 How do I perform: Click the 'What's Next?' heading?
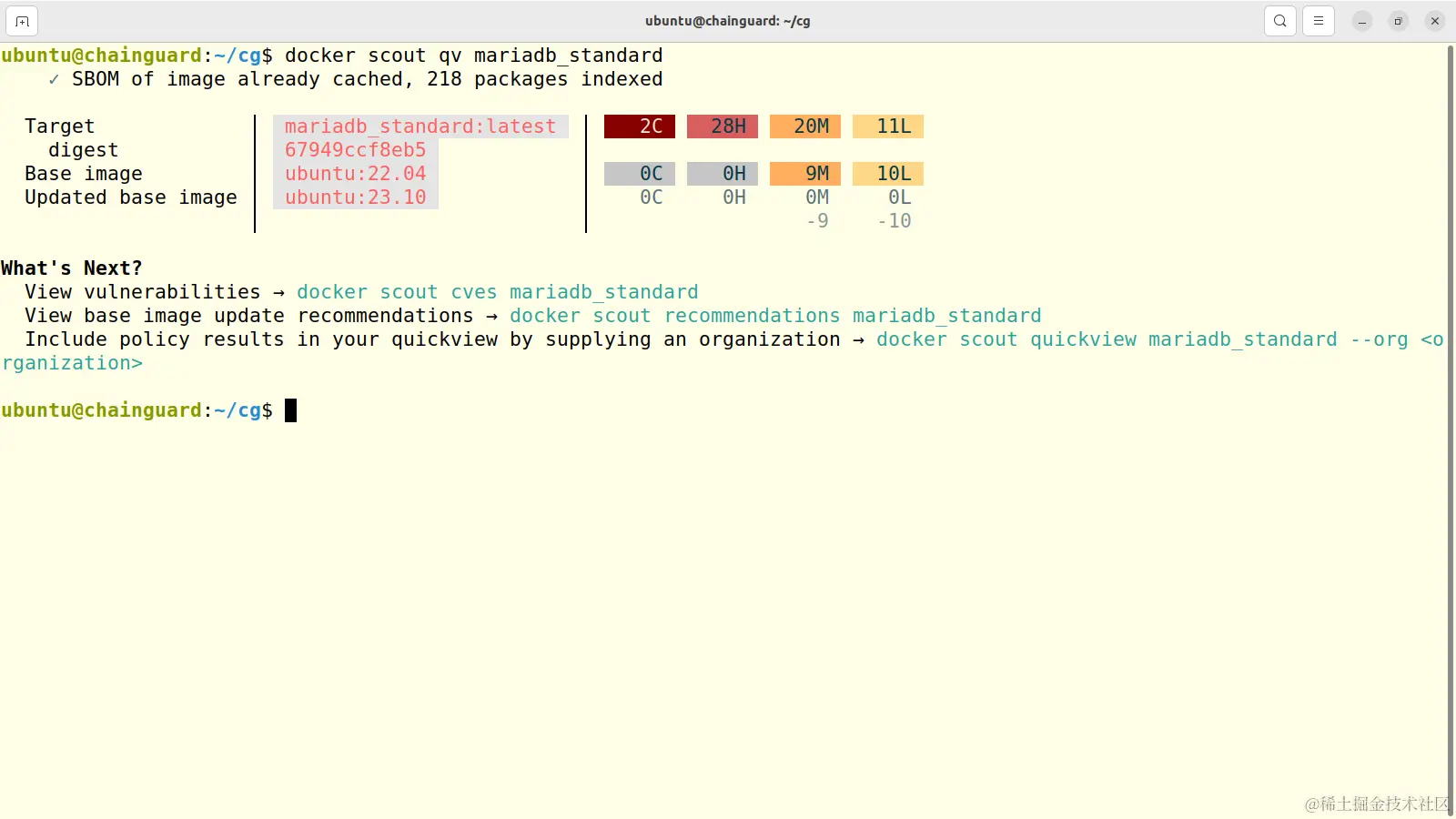(72, 268)
